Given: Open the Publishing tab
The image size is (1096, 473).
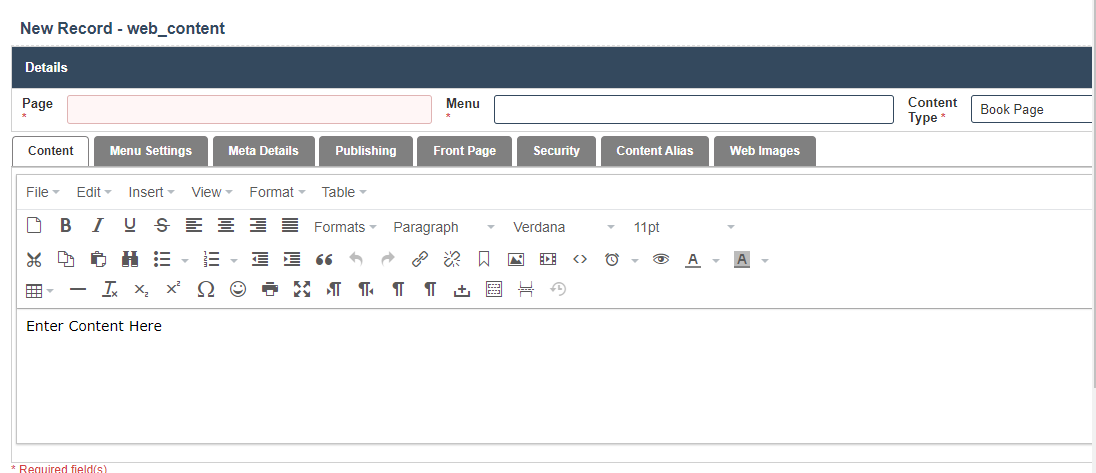Looking at the screenshot, I should click(365, 151).
